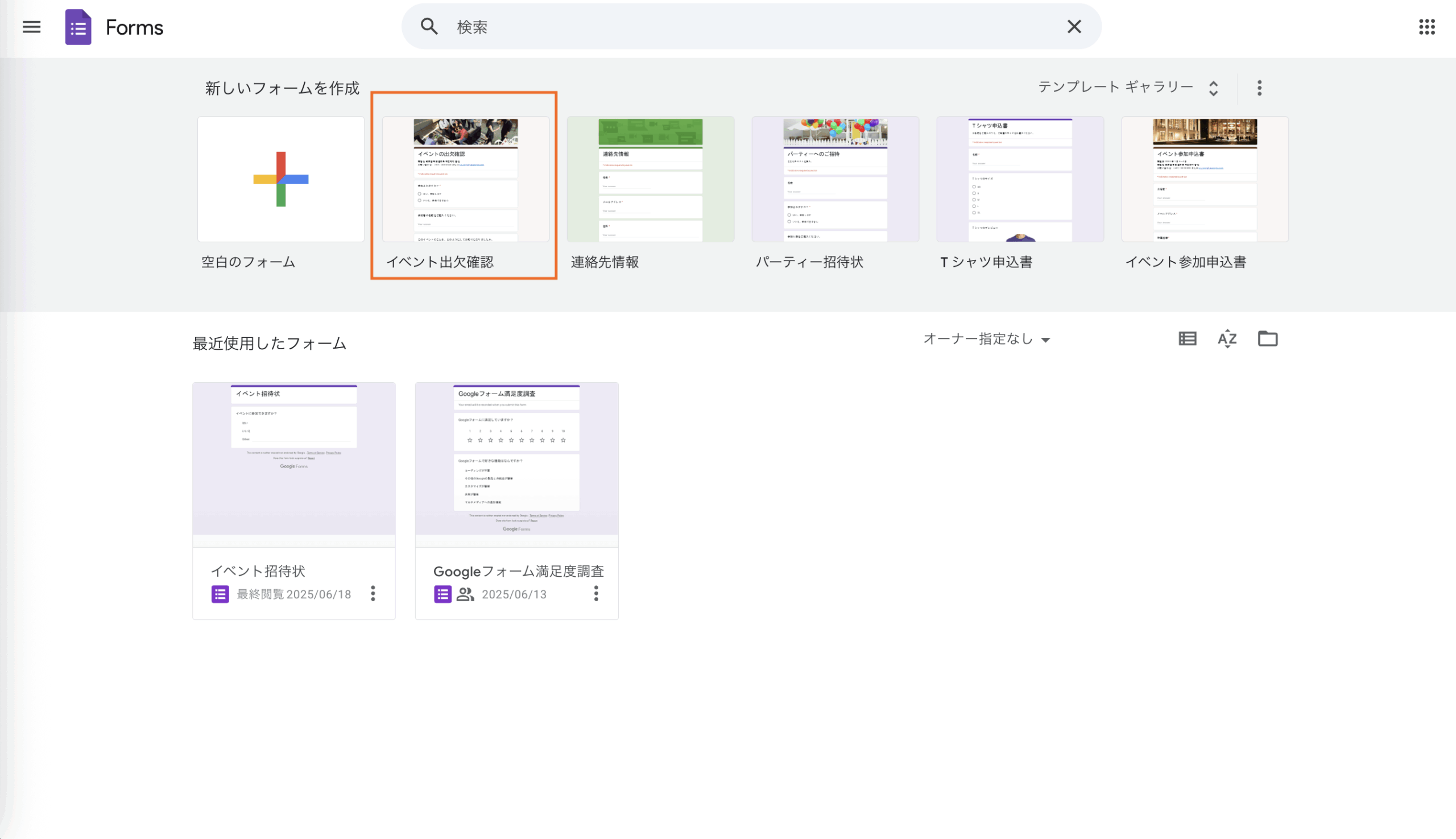
Task: Open the T シャツ申込書 template
Action: (x=1020, y=179)
